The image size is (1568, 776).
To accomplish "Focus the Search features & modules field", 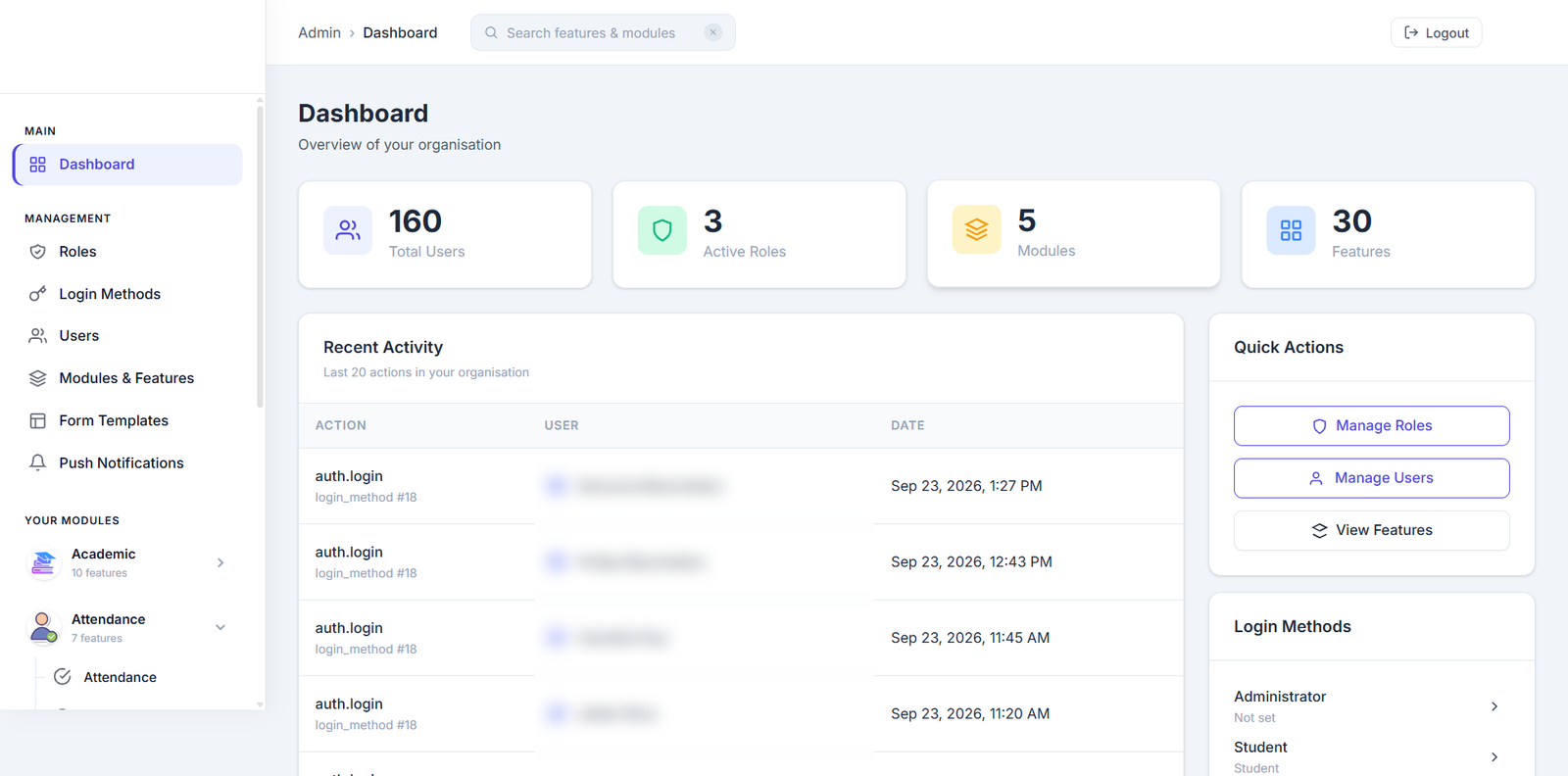I will coord(603,32).
